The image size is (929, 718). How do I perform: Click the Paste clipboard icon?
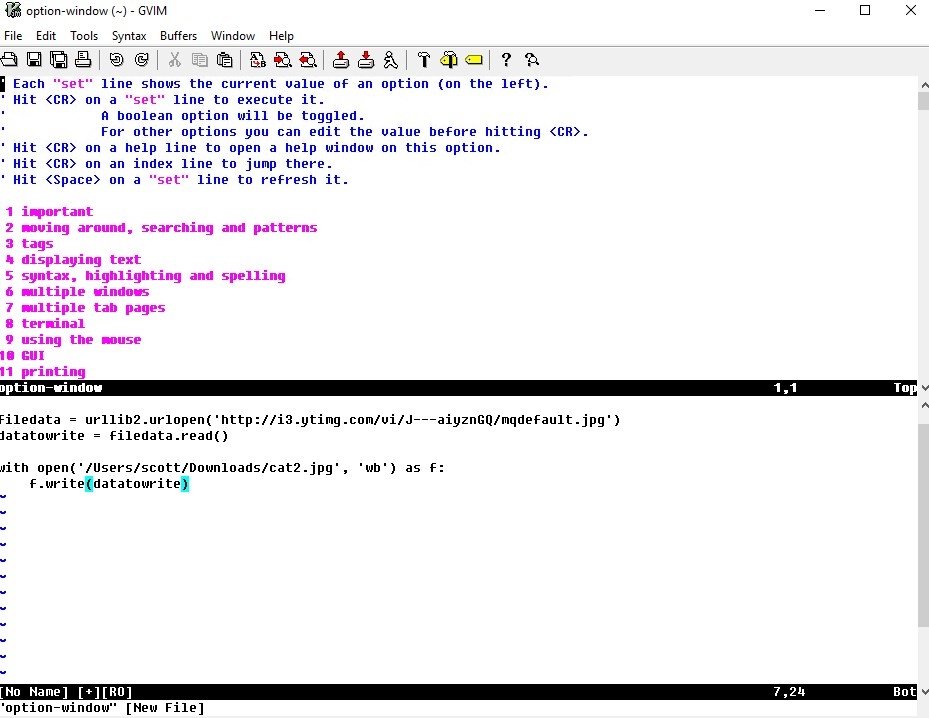pyautogui.click(x=224, y=59)
